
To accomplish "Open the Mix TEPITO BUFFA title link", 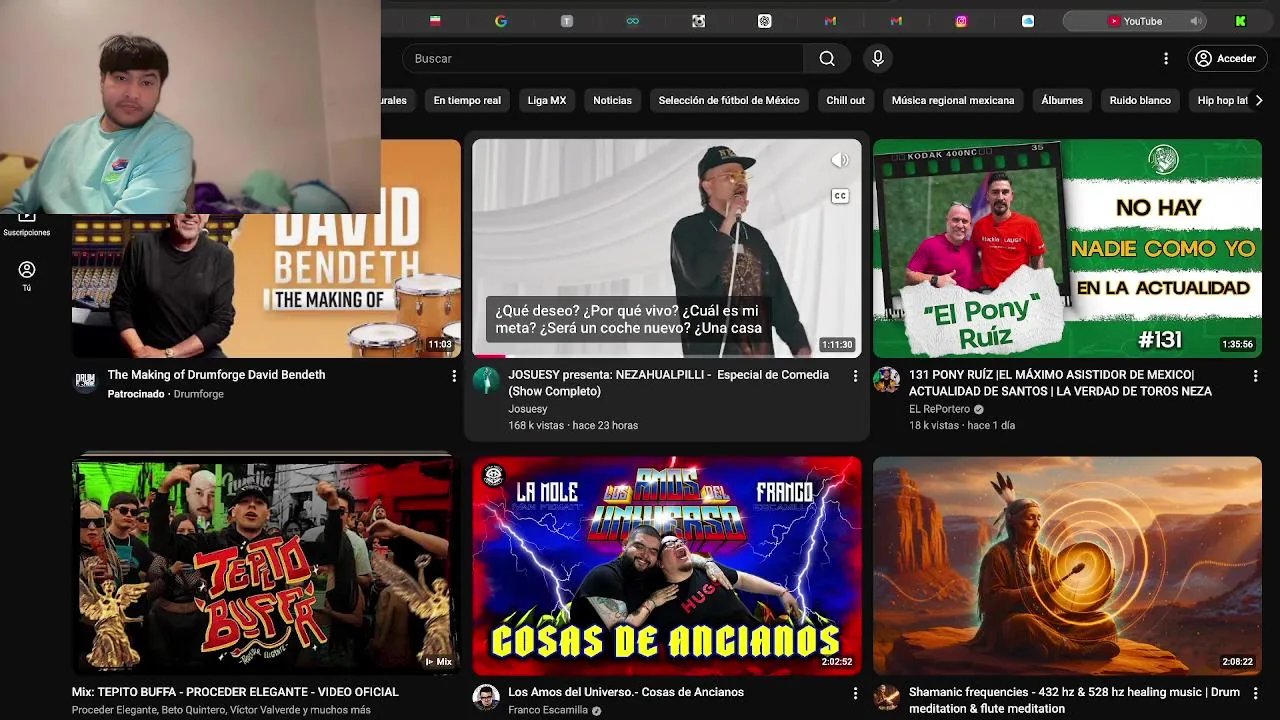I will (x=235, y=692).
